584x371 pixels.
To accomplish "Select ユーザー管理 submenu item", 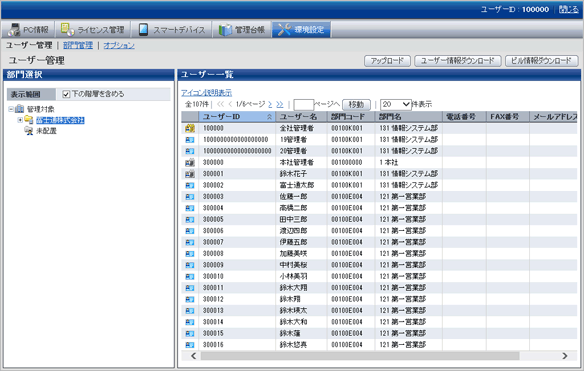I will click(29, 45).
